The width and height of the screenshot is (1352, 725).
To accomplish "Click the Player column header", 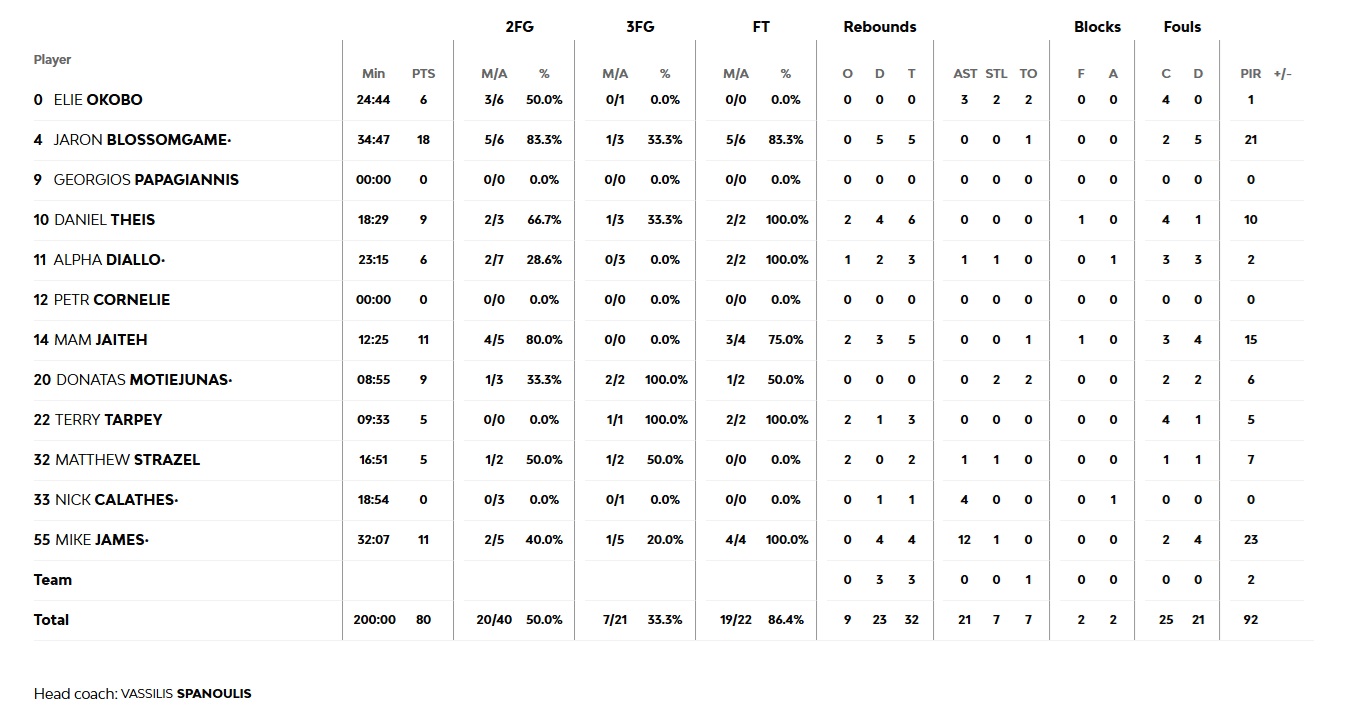I will 52,60.
